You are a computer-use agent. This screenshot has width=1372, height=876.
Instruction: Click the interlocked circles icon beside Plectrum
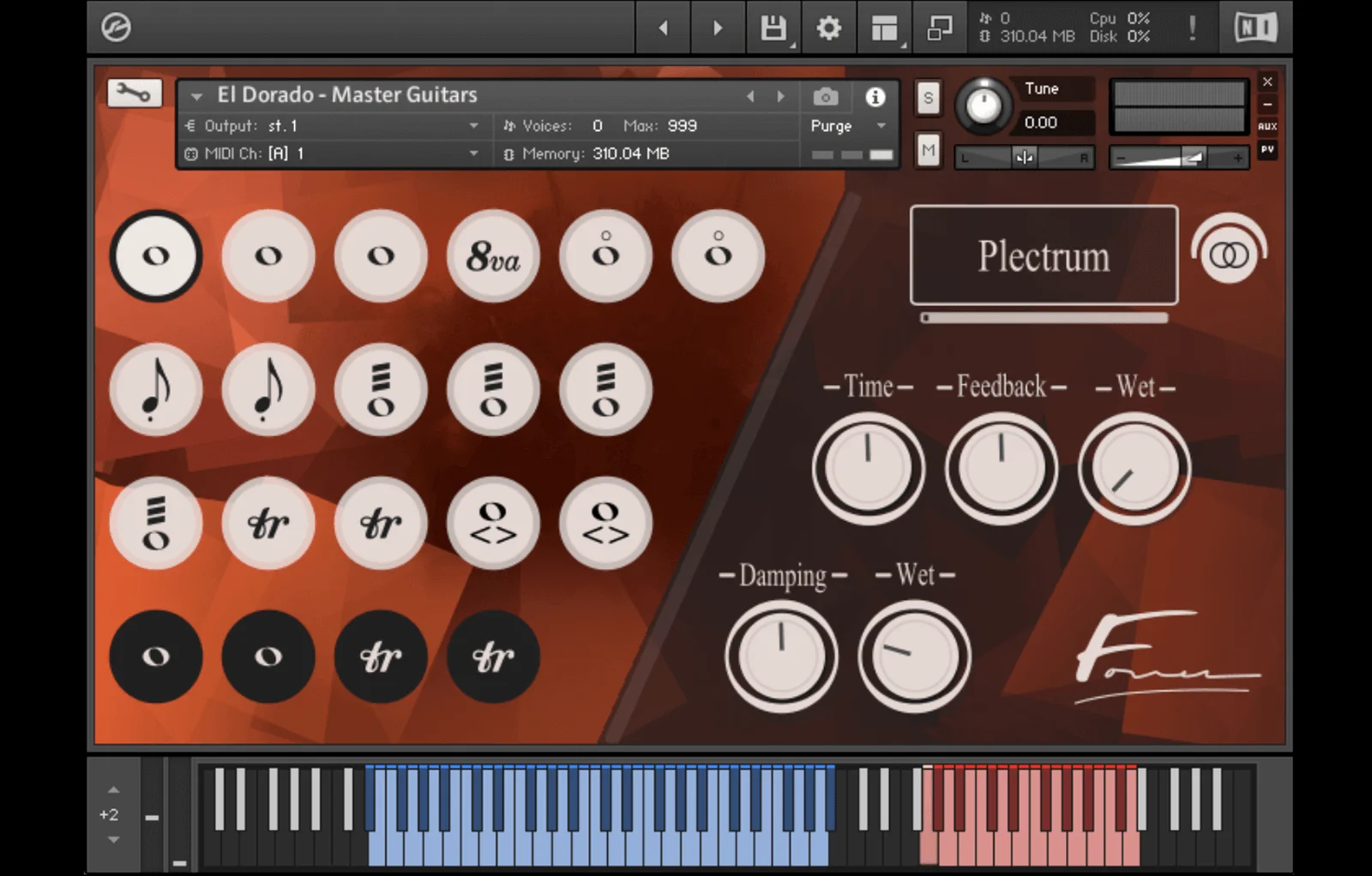click(1229, 255)
